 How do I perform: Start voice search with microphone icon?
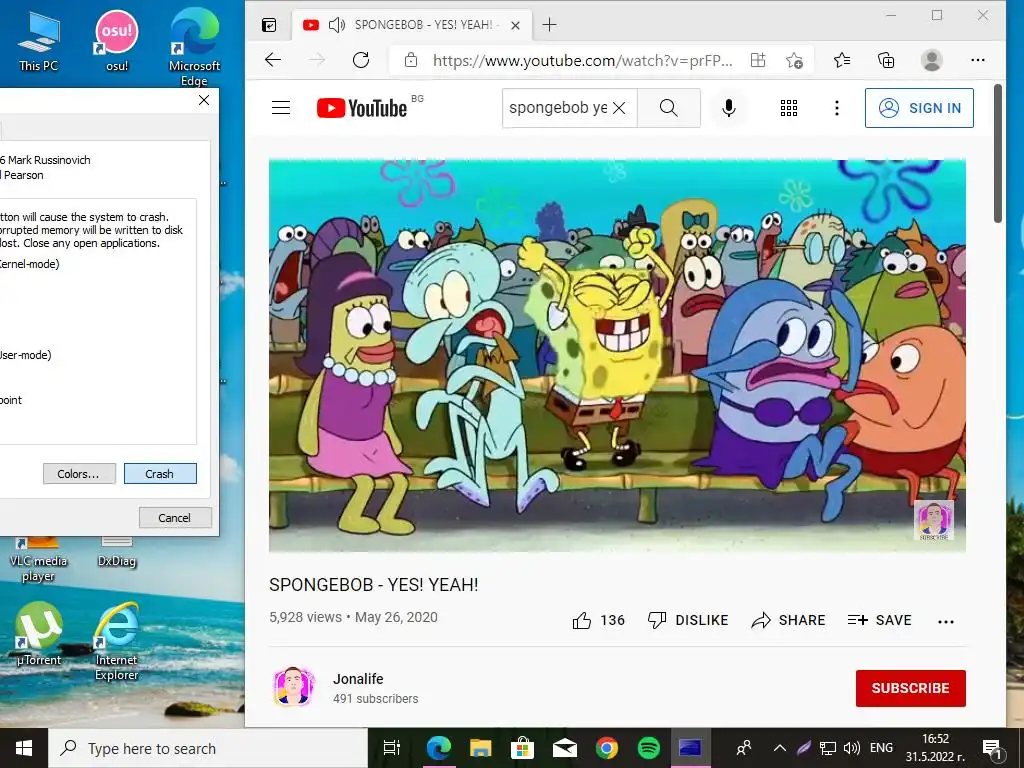point(729,108)
